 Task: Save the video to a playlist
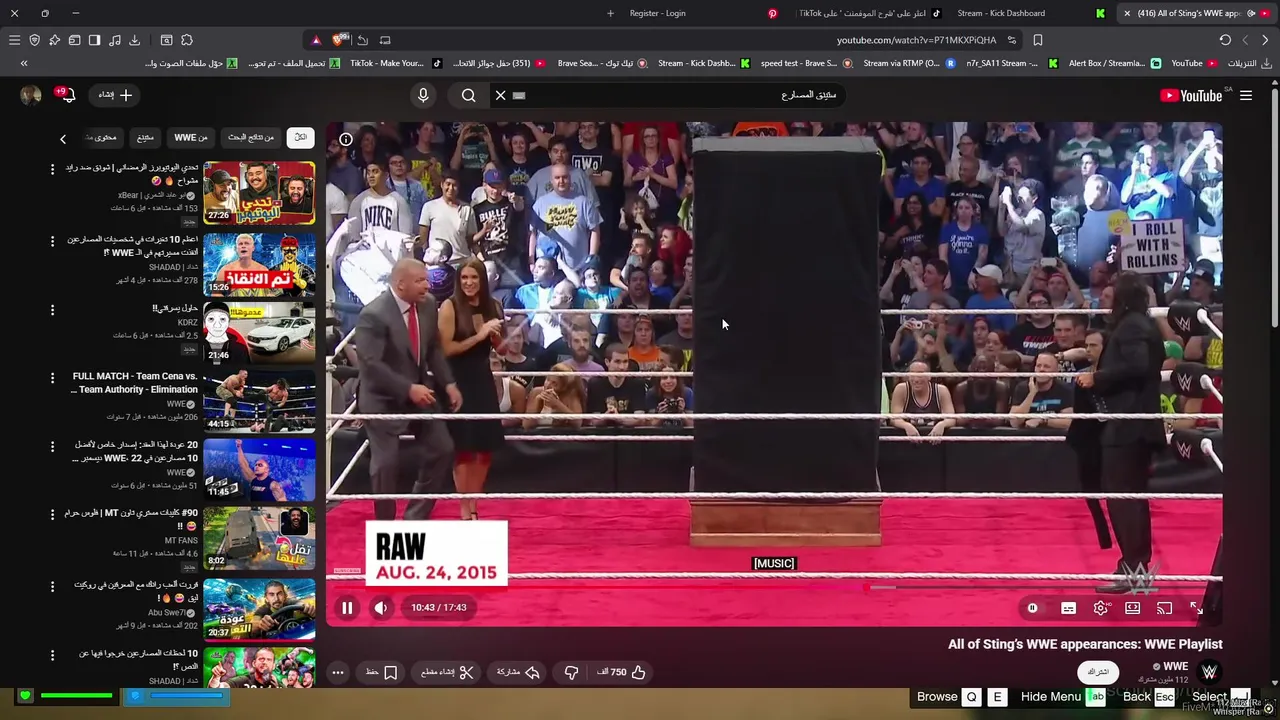click(381, 672)
